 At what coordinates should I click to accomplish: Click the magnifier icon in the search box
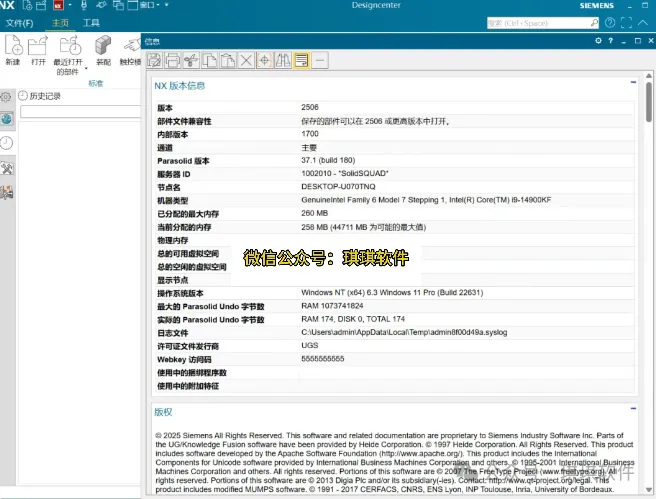click(594, 23)
